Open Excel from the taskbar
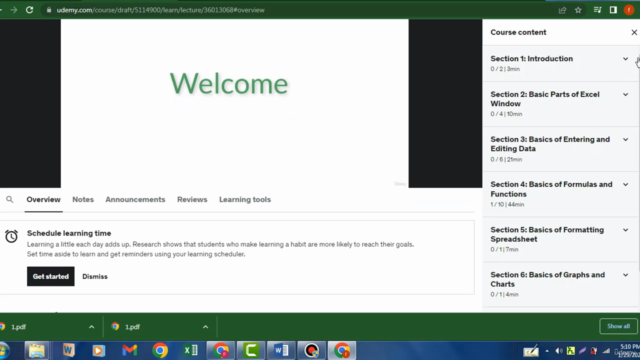640x360 pixels. [x=191, y=350]
